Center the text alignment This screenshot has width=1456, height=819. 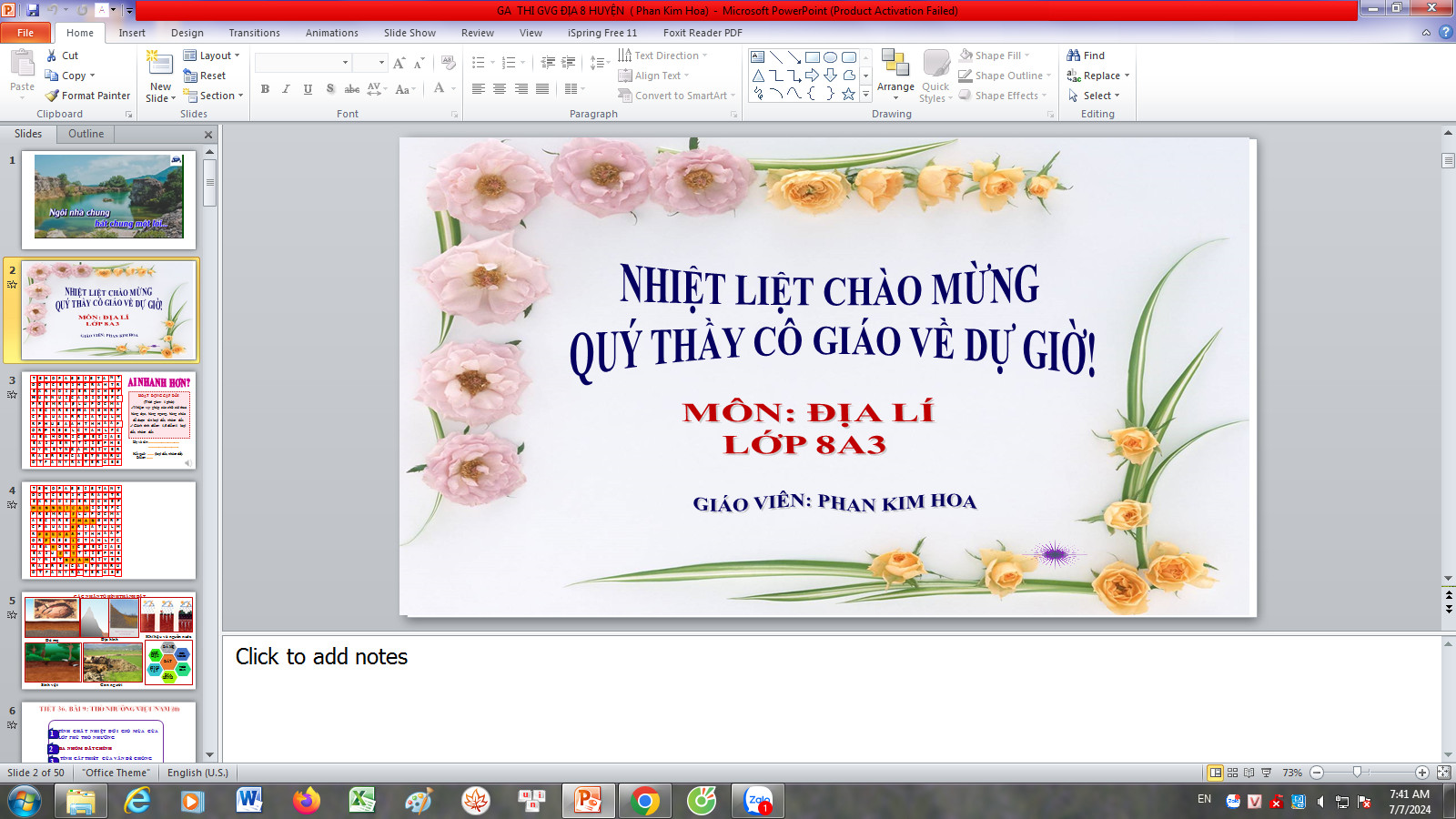coord(500,89)
